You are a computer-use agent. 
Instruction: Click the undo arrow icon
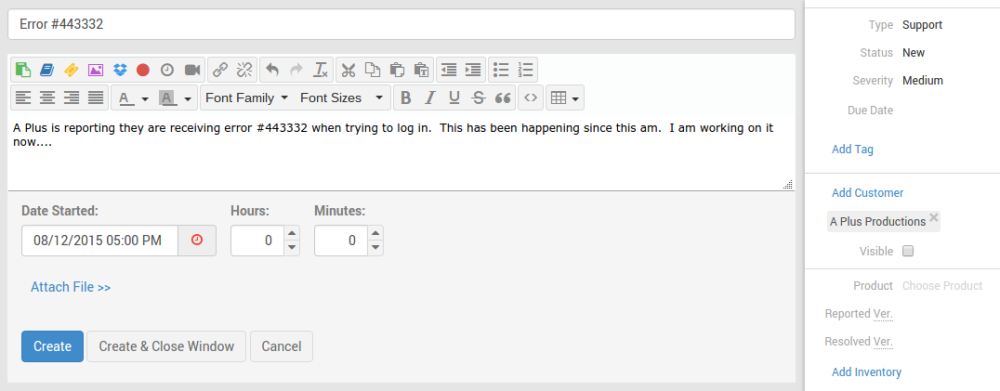(272, 70)
